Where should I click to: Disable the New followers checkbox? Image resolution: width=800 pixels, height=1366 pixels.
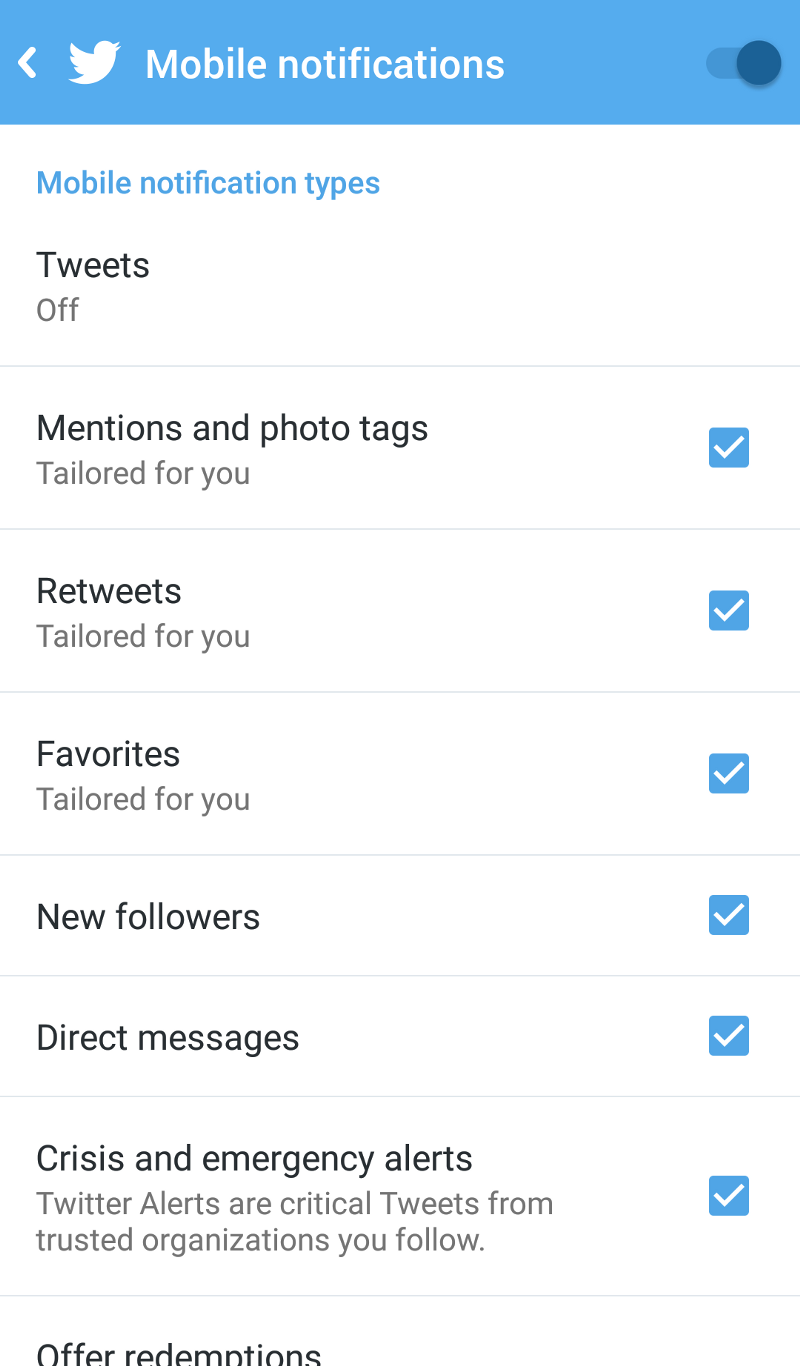point(729,915)
